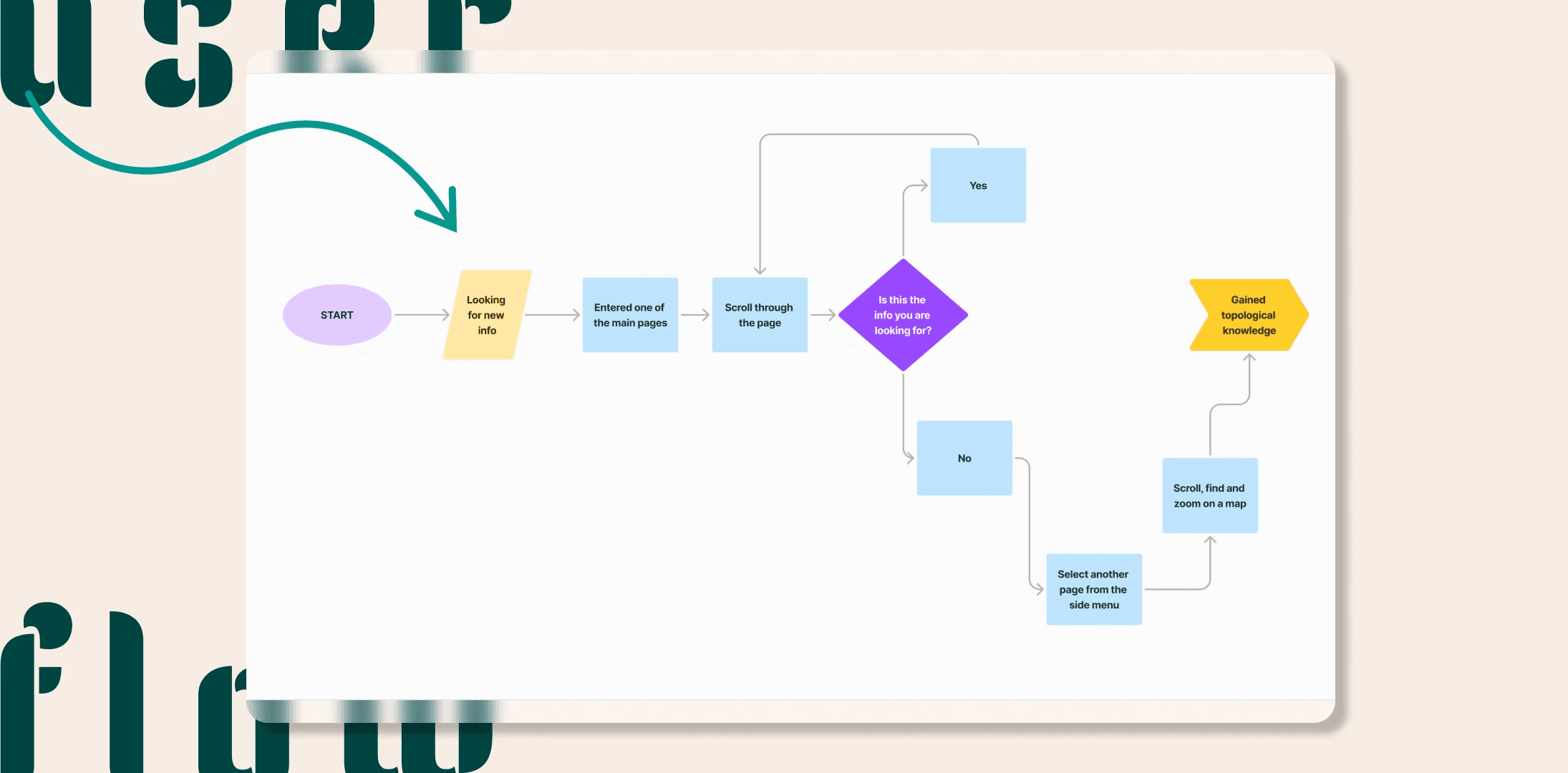This screenshot has width=1568, height=773.
Task: Click arrow pointing into the purple diamond
Action: (x=823, y=315)
